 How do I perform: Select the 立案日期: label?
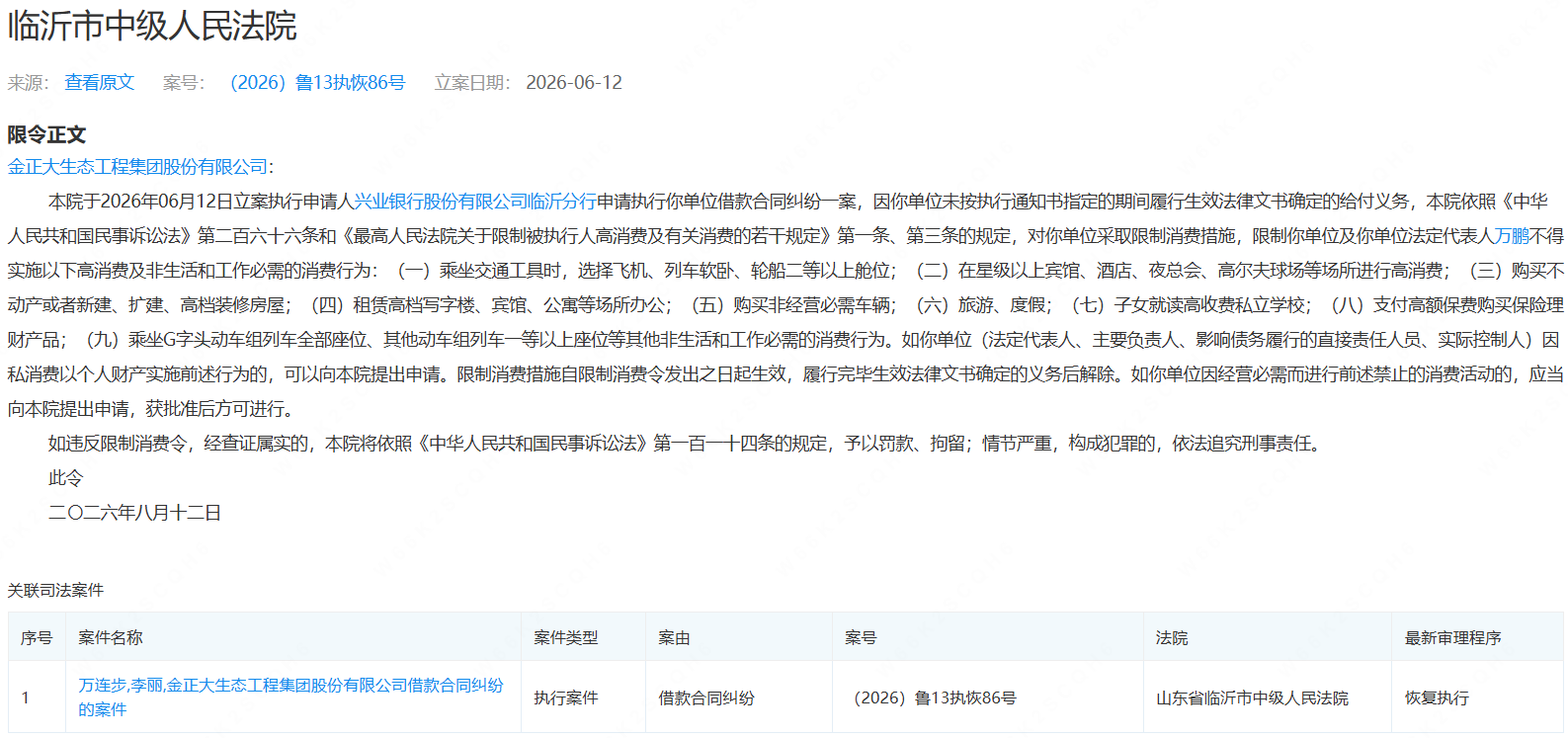(x=473, y=83)
